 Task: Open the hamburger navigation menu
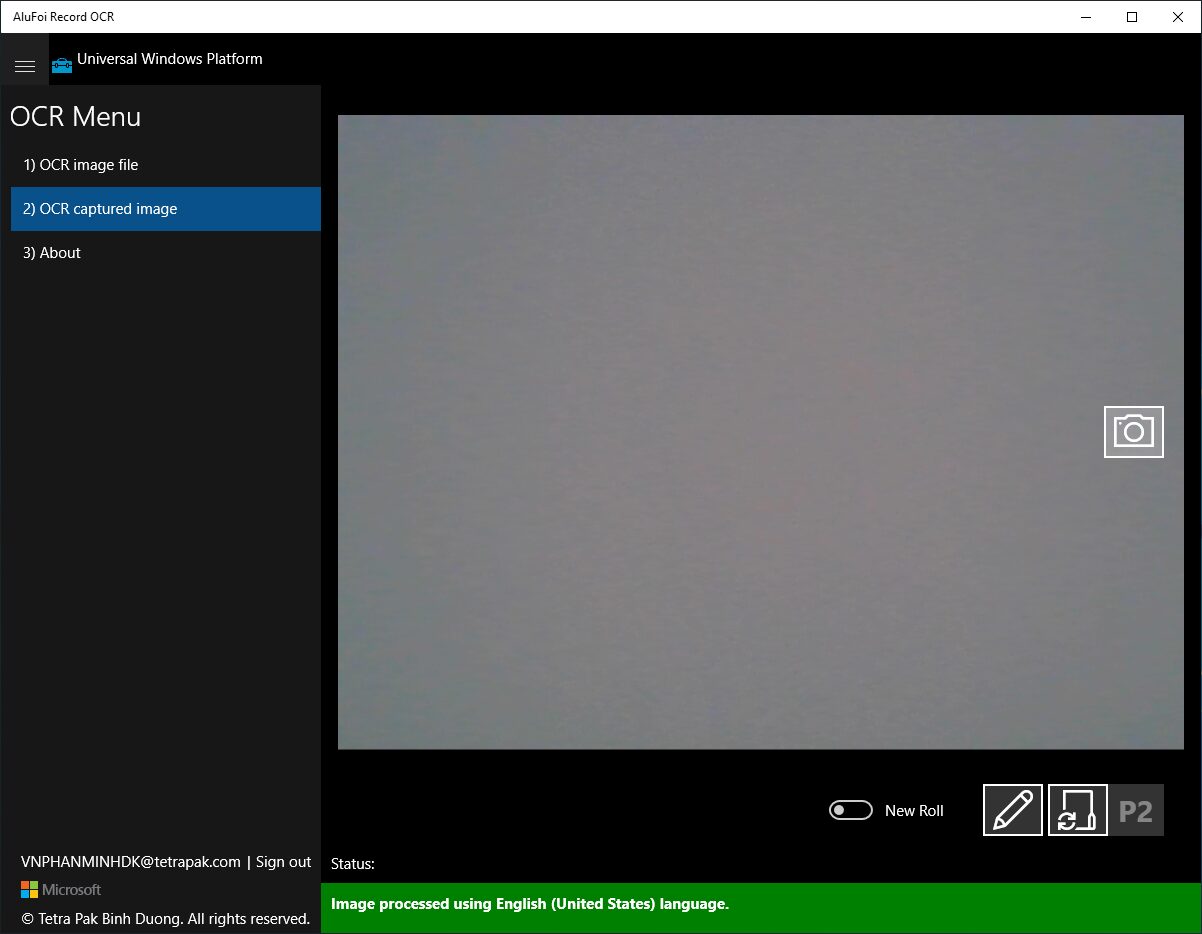(x=25, y=66)
